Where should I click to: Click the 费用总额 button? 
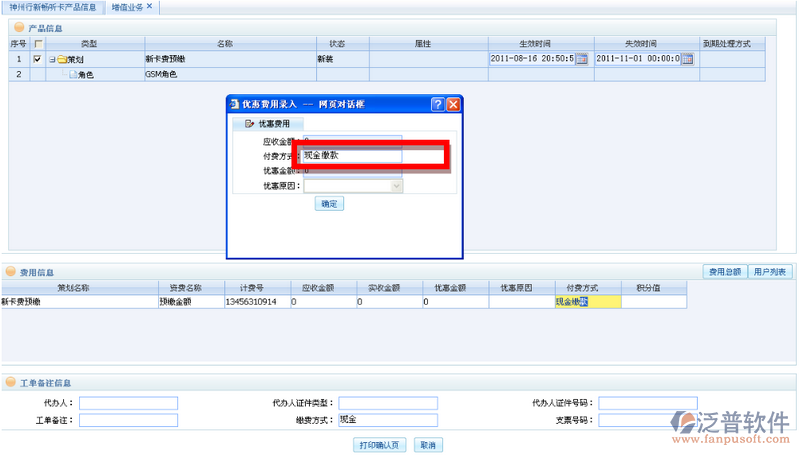(x=724, y=272)
